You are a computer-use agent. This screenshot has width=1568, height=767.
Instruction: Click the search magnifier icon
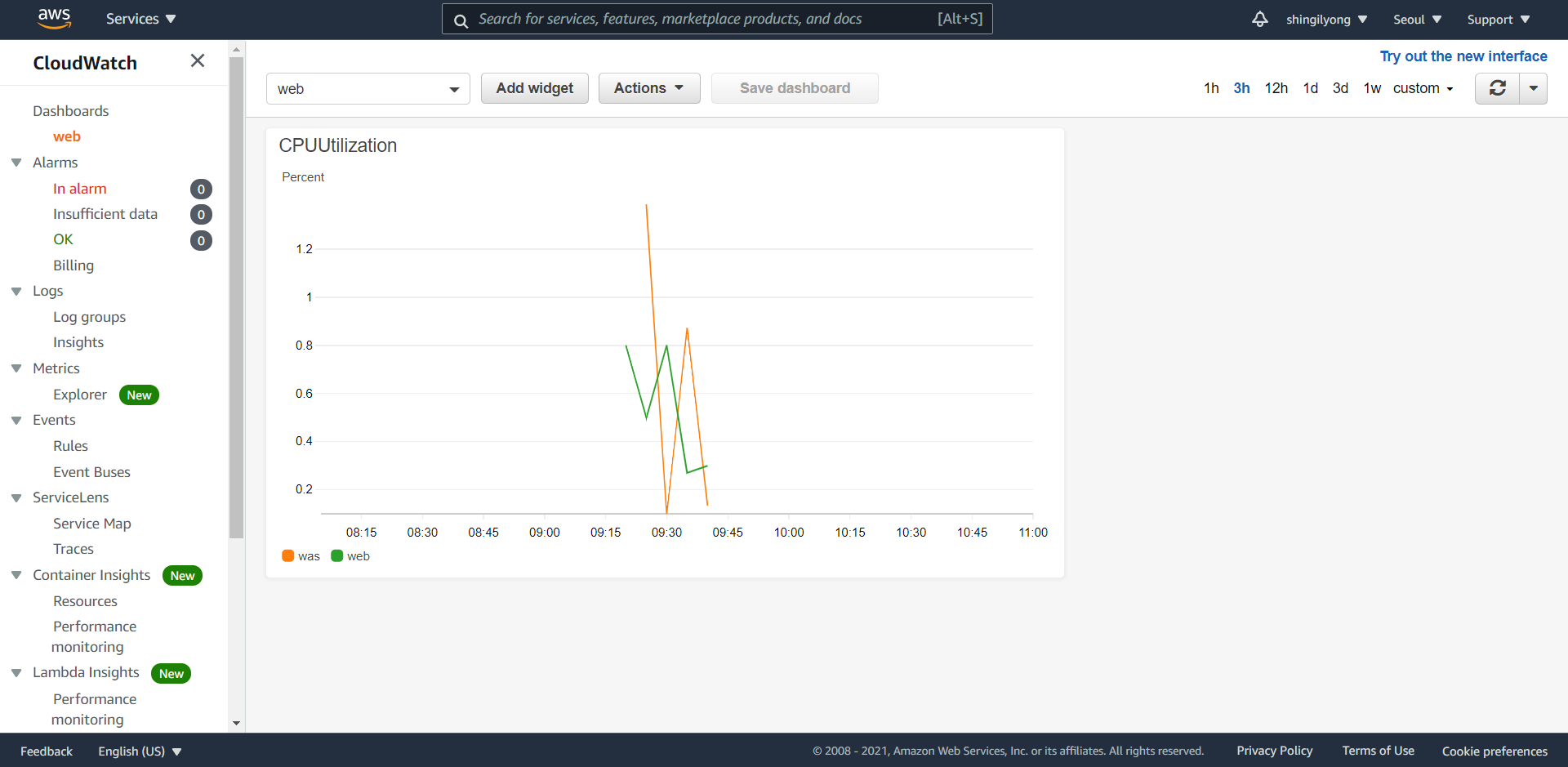pyautogui.click(x=461, y=20)
